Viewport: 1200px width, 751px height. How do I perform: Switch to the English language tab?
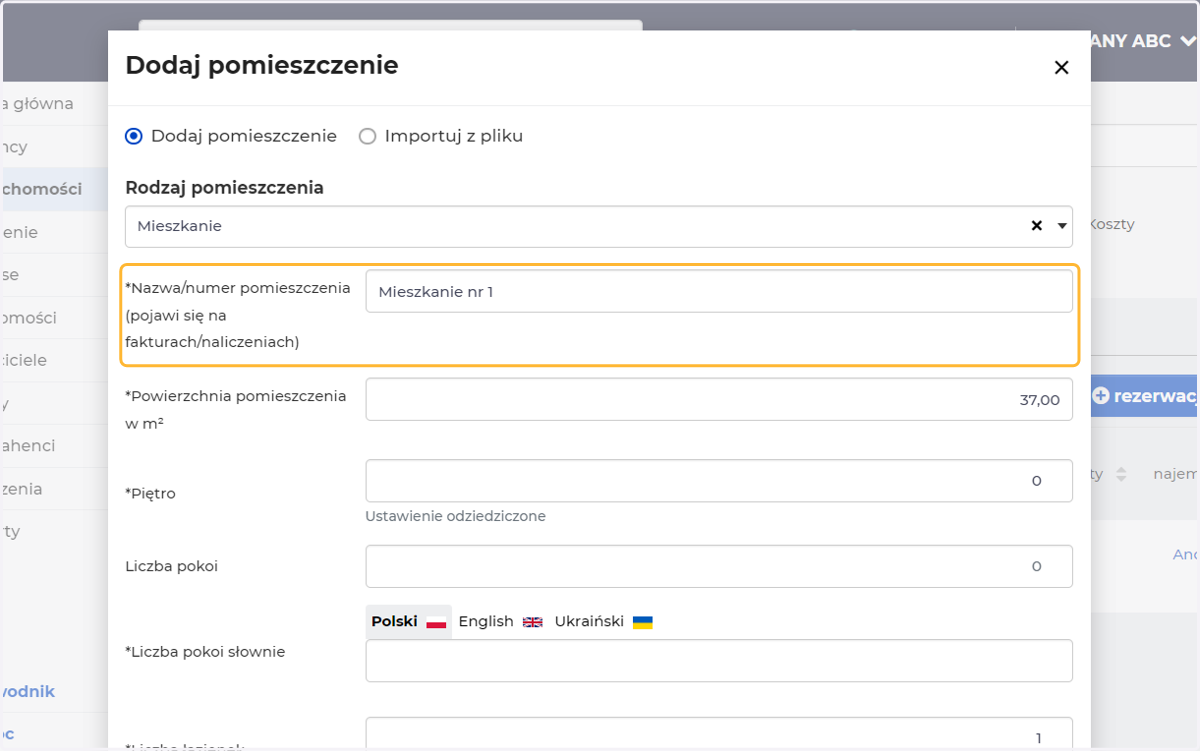tap(500, 621)
